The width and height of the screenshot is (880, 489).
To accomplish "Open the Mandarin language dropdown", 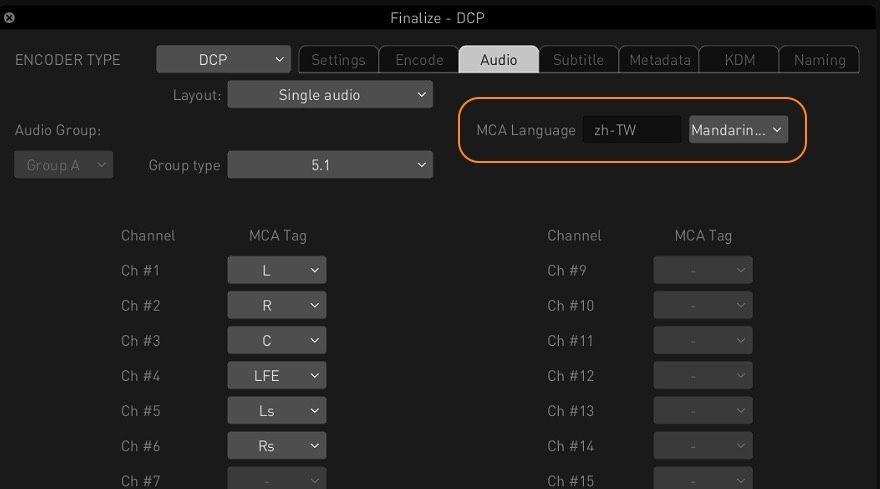I will 739,130.
